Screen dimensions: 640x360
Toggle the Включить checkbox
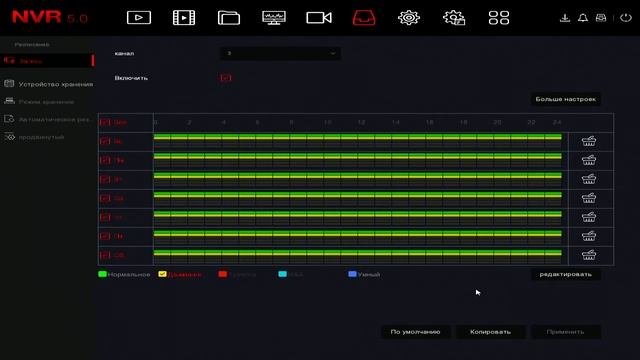click(226, 78)
